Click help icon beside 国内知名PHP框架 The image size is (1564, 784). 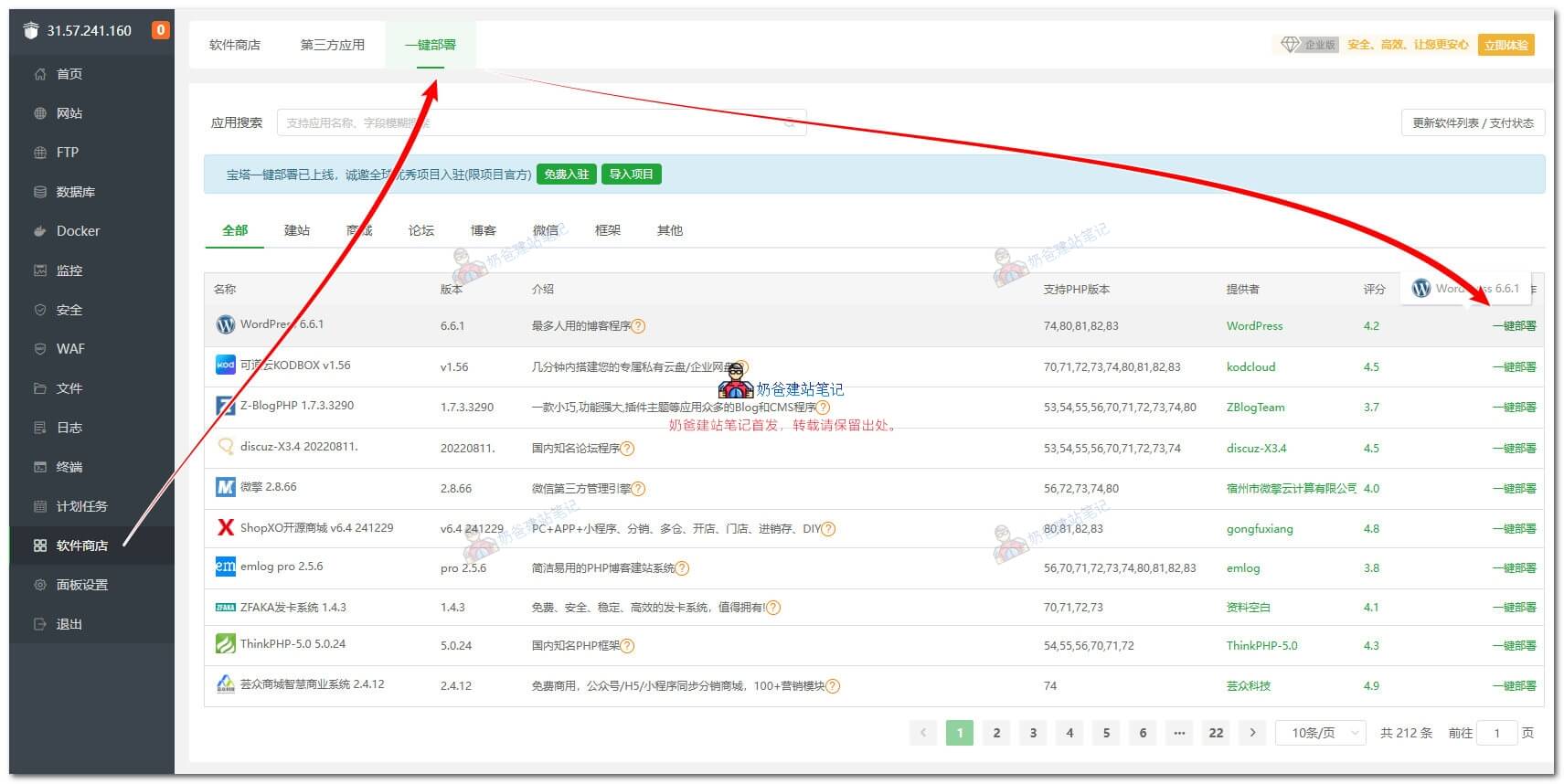click(627, 646)
